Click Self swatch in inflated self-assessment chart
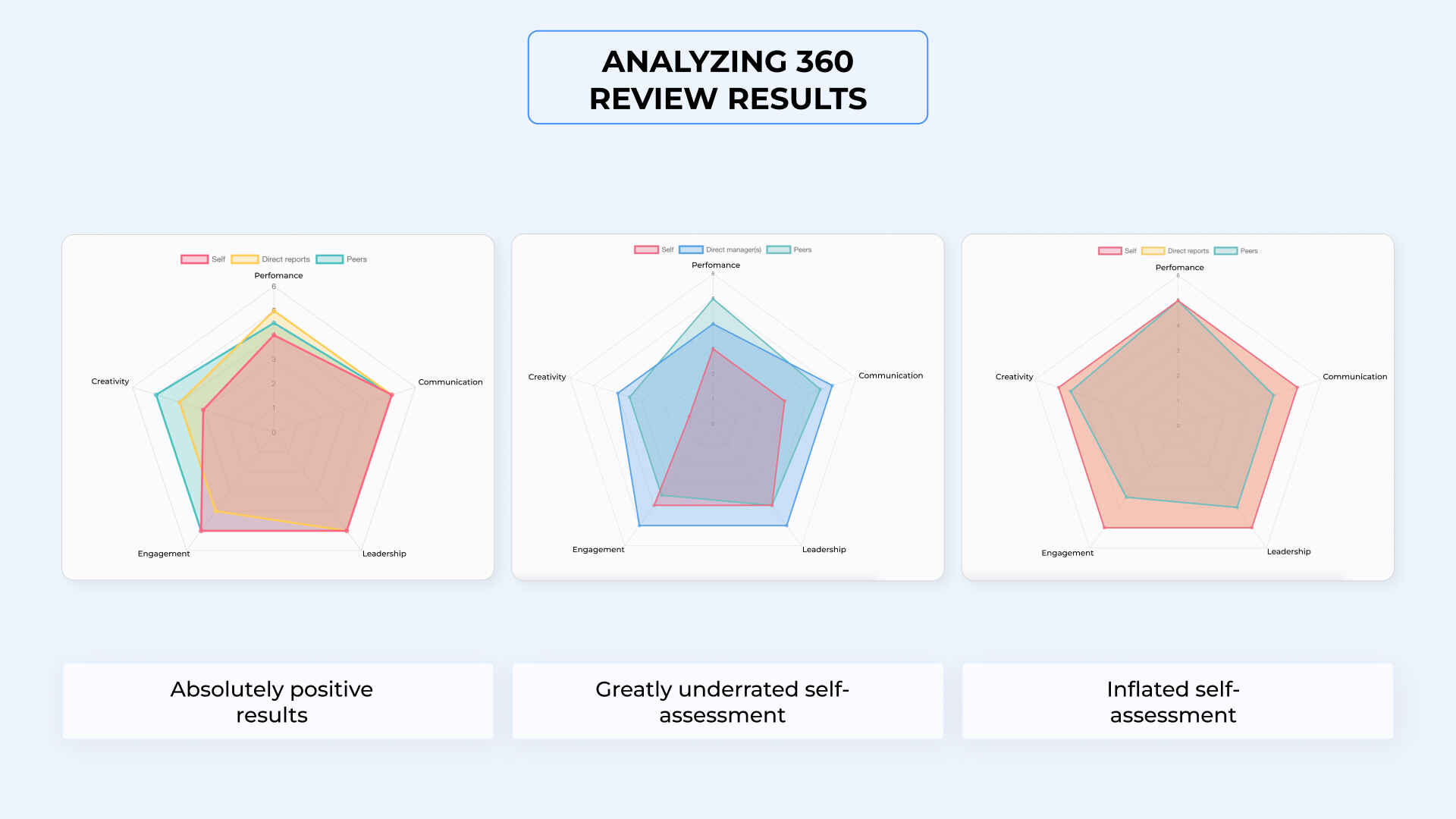 (1109, 251)
